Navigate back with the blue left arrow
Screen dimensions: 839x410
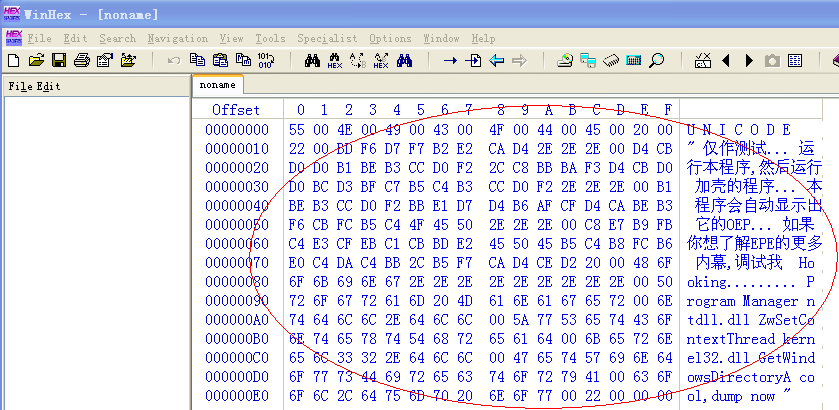(x=497, y=61)
